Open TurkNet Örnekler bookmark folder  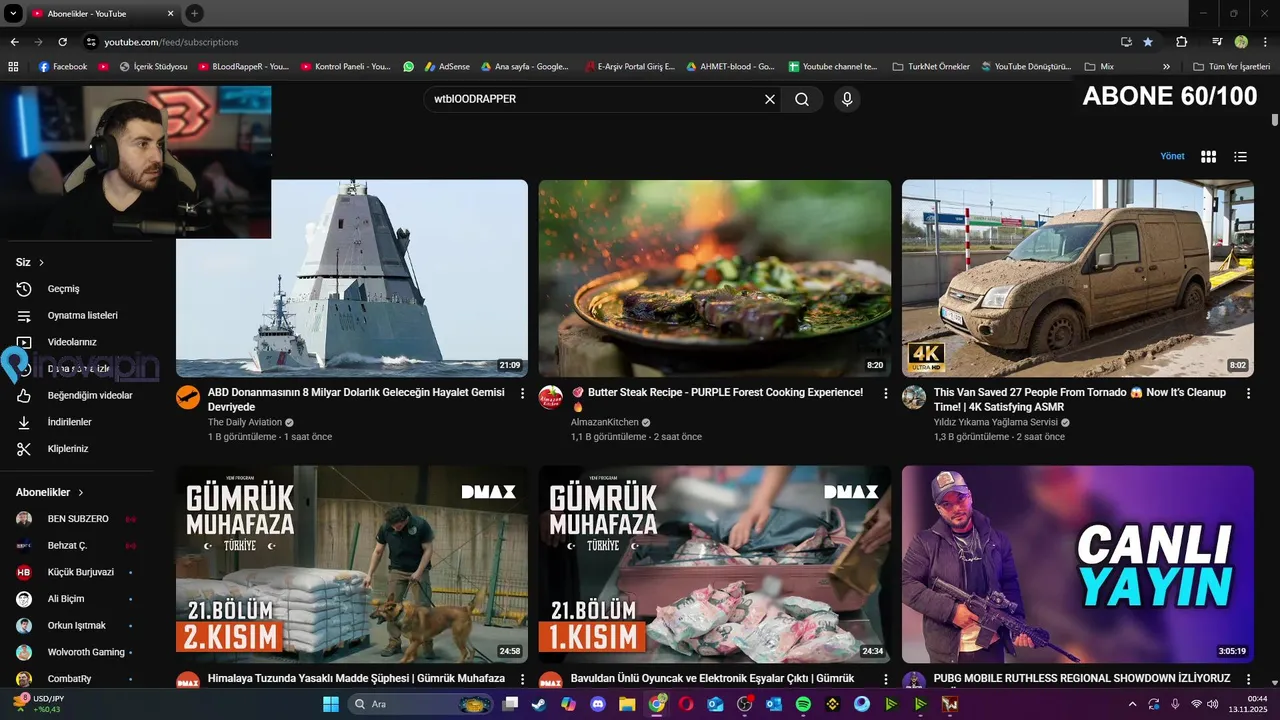click(930, 67)
